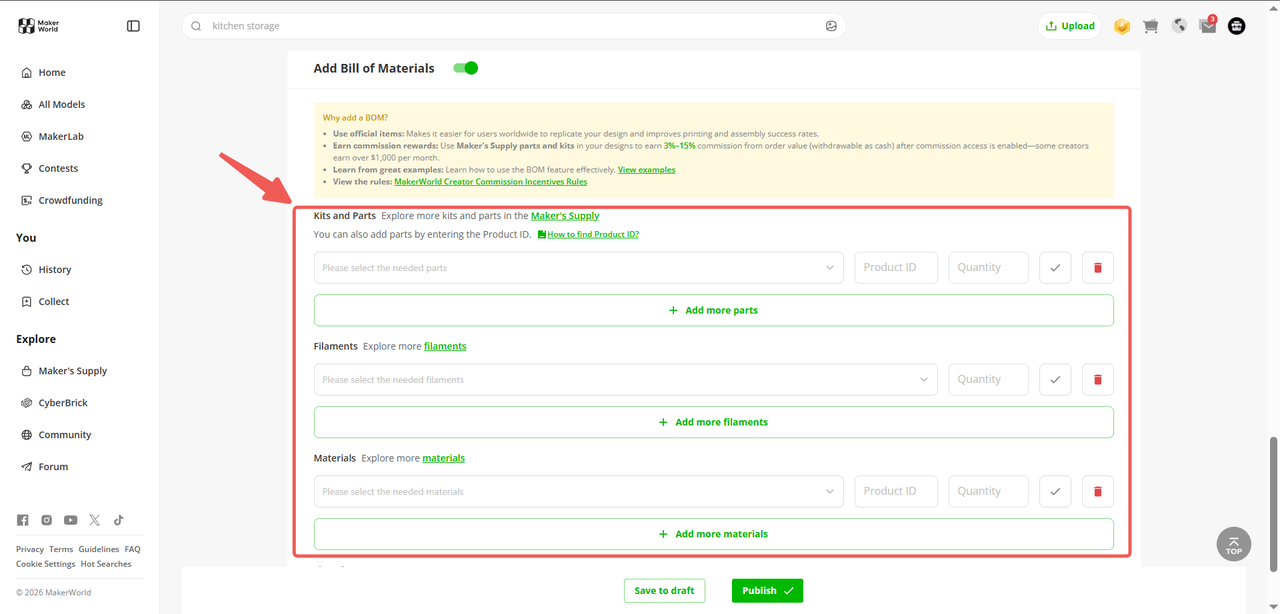Open Guidelines footer link

[99, 549]
